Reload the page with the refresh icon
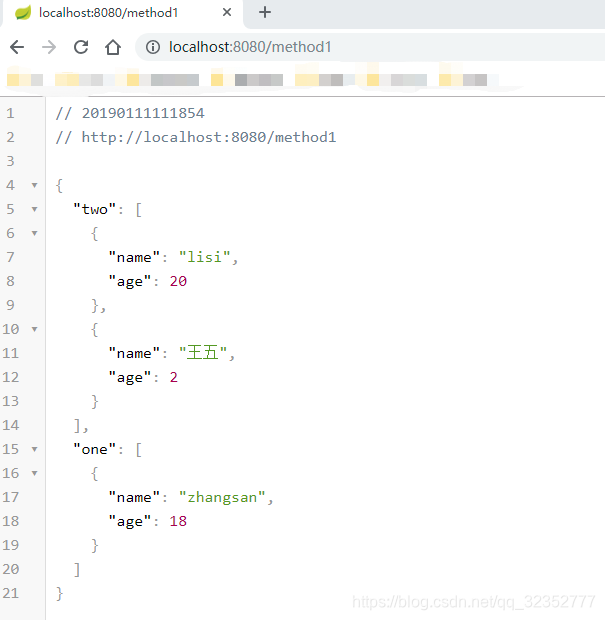Screen dimensions: 605x620 pos(81,47)
